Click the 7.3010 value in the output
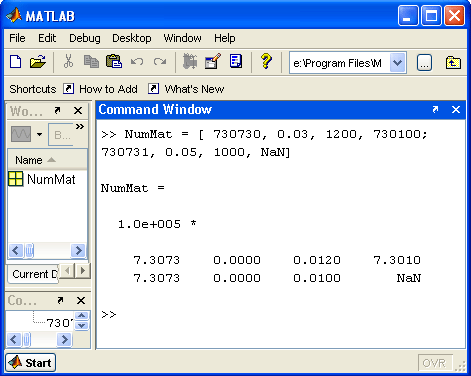This screenshot has width=471, height=376. pos(397,260)
